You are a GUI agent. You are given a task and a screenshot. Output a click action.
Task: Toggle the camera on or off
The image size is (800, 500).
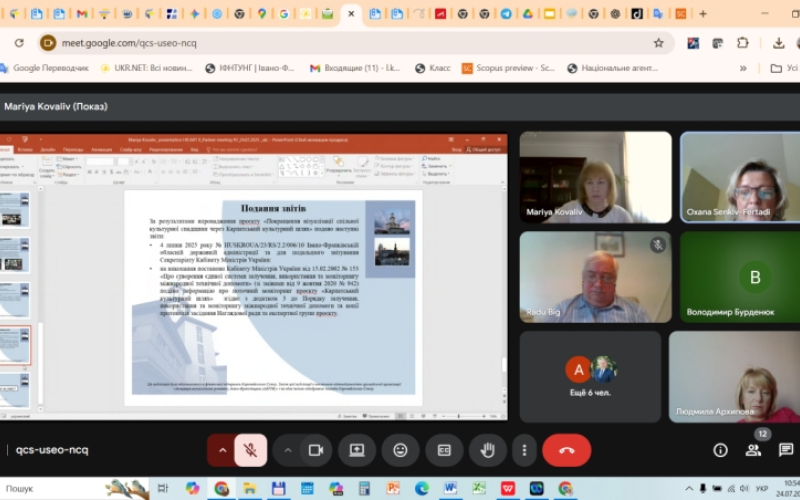316,450
